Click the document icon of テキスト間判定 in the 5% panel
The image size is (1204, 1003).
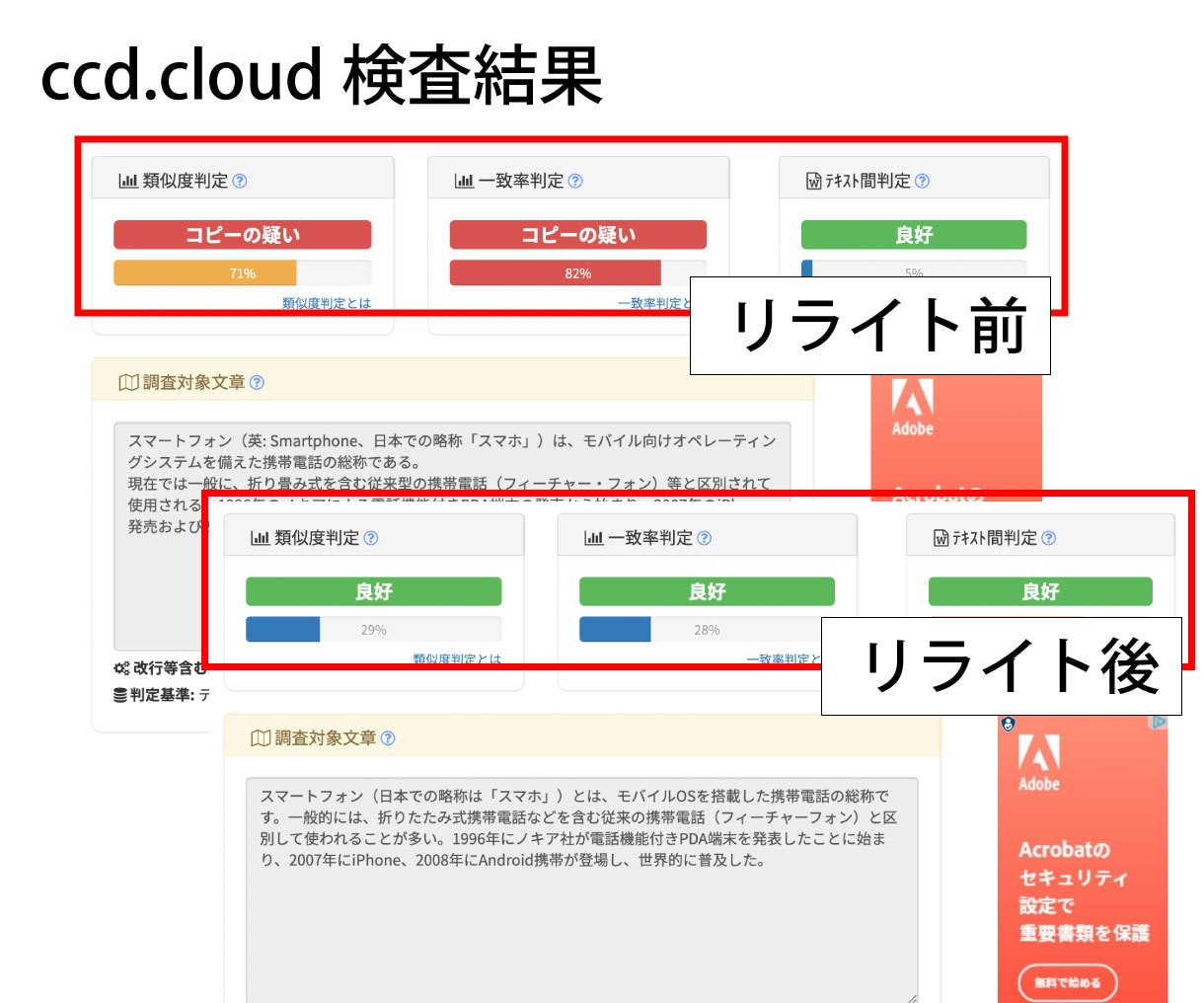pos(814,182)
